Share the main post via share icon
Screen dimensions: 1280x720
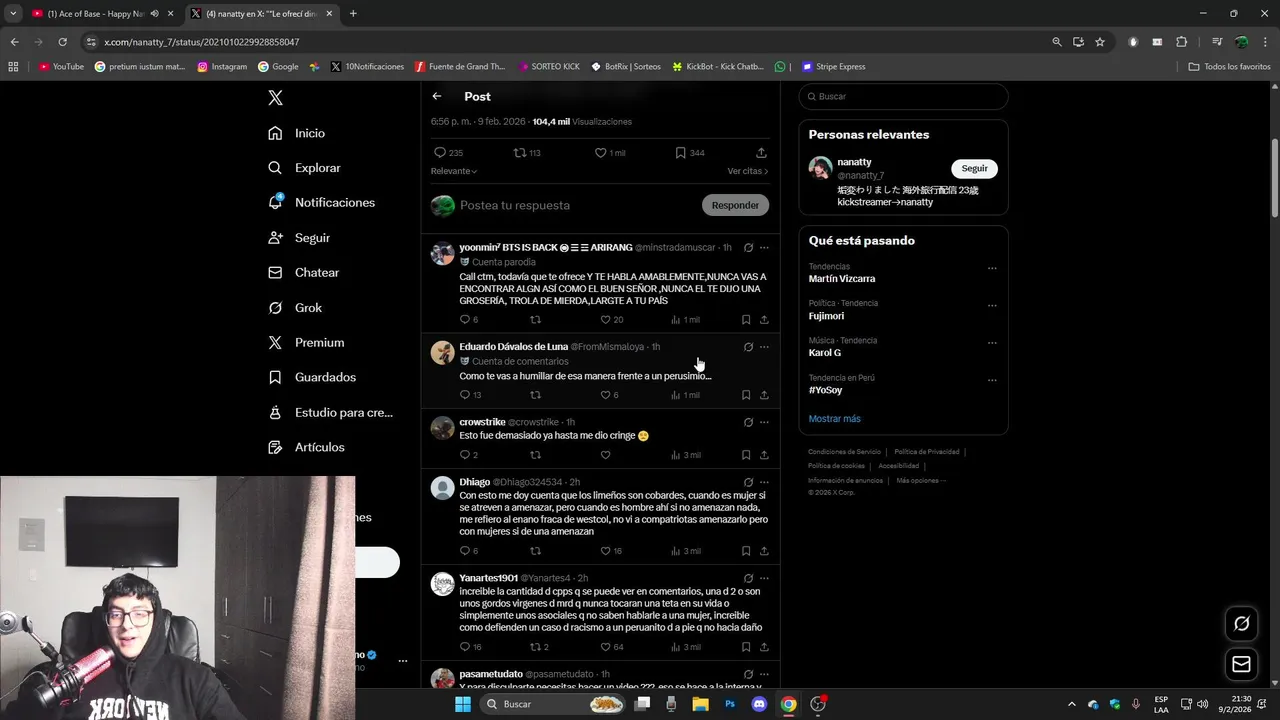point(761,153)
